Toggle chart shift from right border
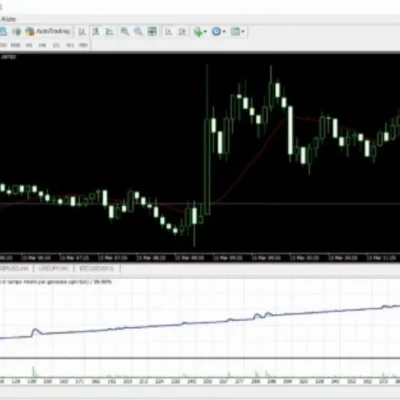This screenshot has width=400, height=400. [182, 32]
